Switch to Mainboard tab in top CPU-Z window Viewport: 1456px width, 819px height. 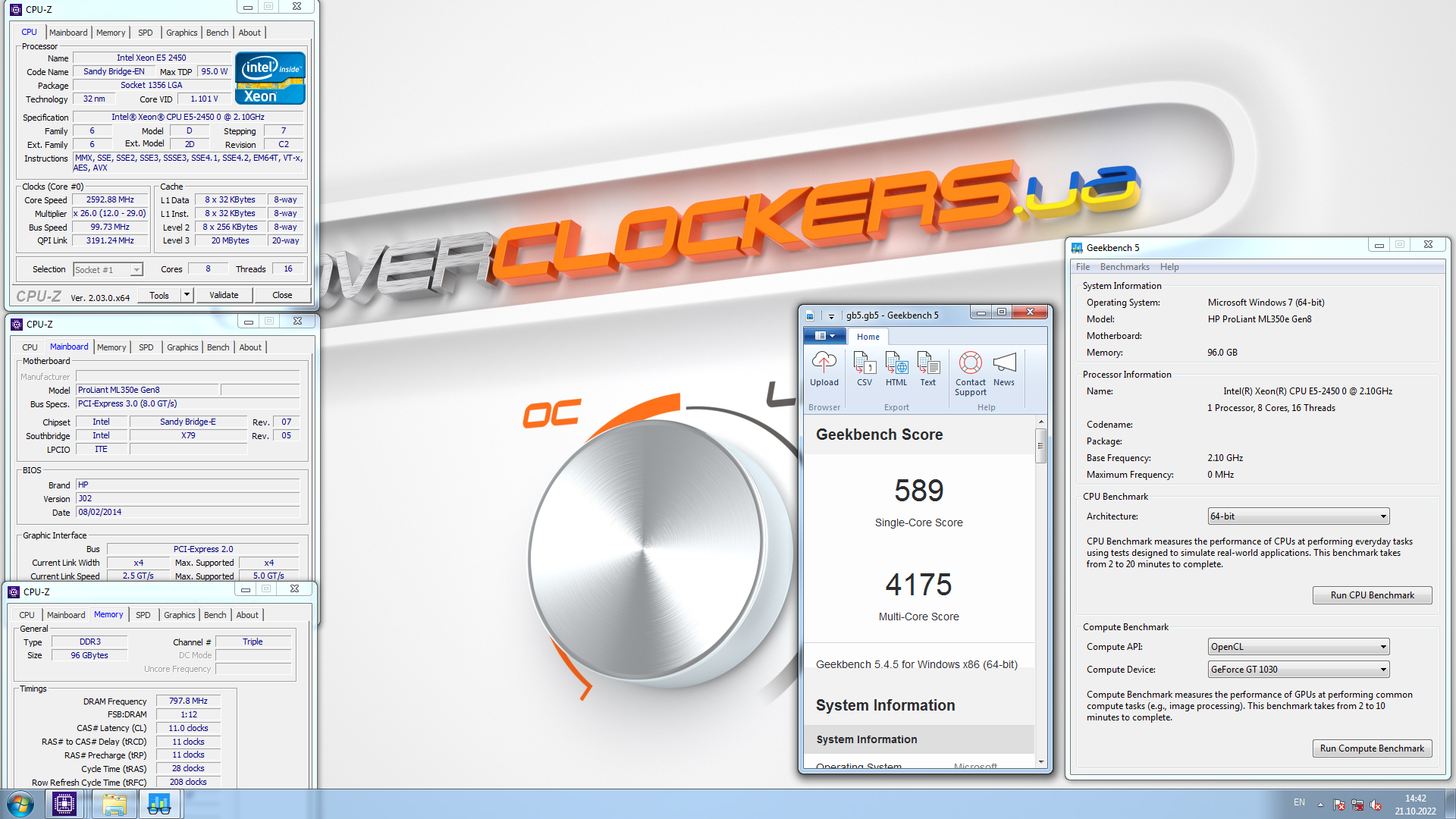[x=68, y=33]
